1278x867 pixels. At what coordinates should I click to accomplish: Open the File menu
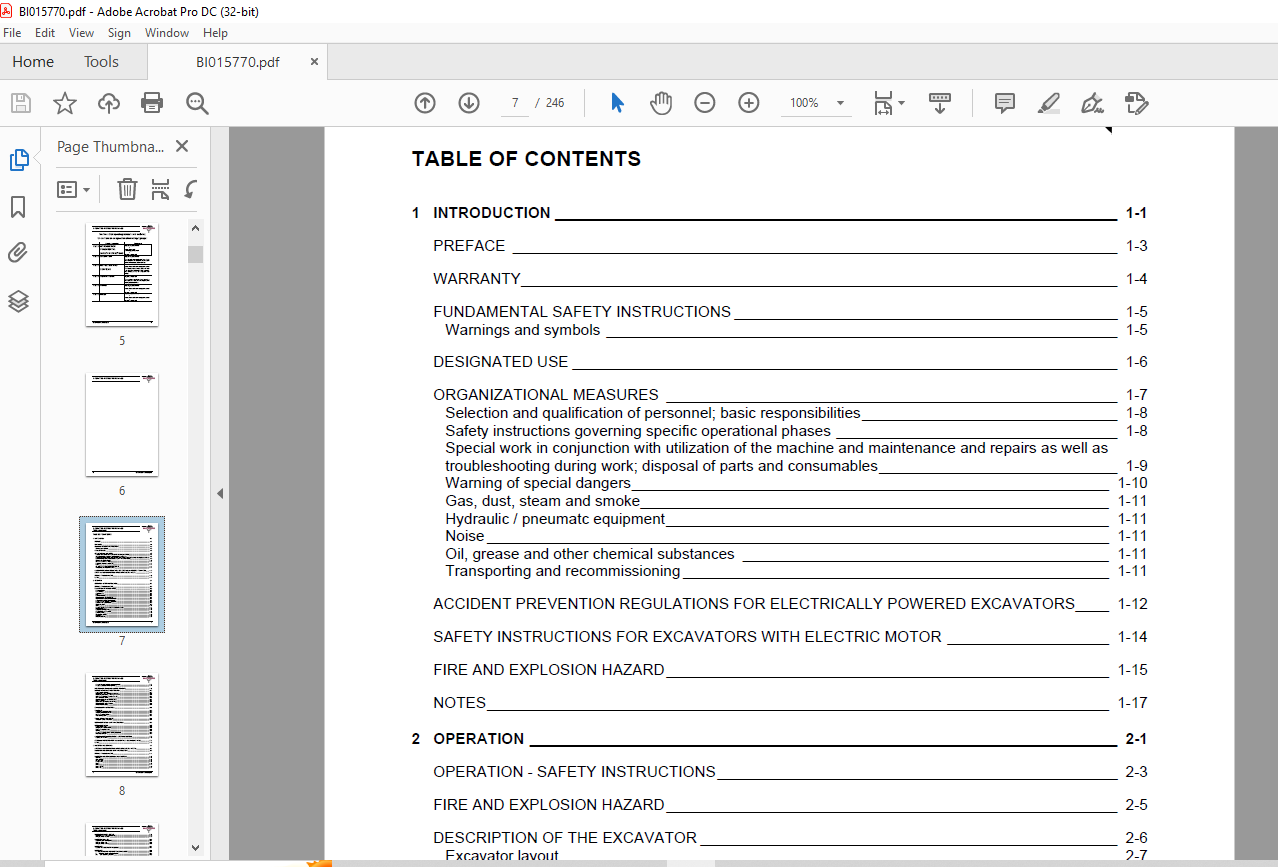point(12,33)
